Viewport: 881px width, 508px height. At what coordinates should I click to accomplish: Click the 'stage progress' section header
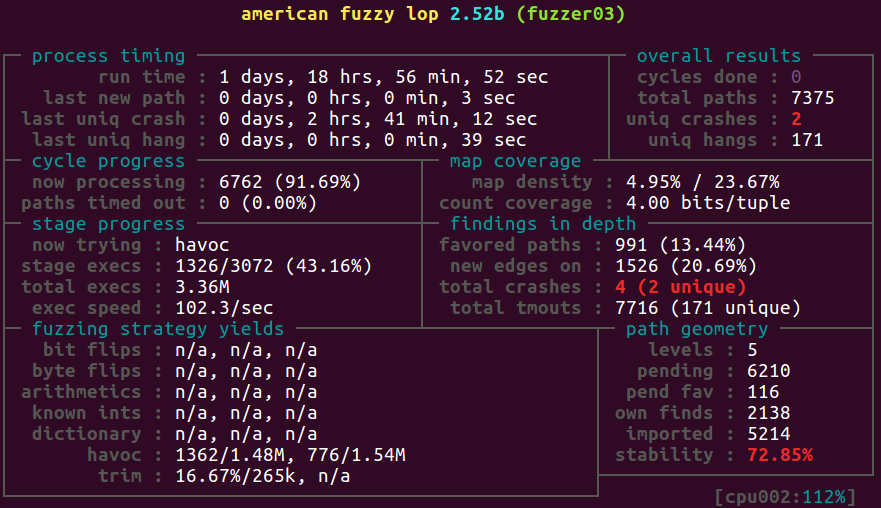[108, 224]
